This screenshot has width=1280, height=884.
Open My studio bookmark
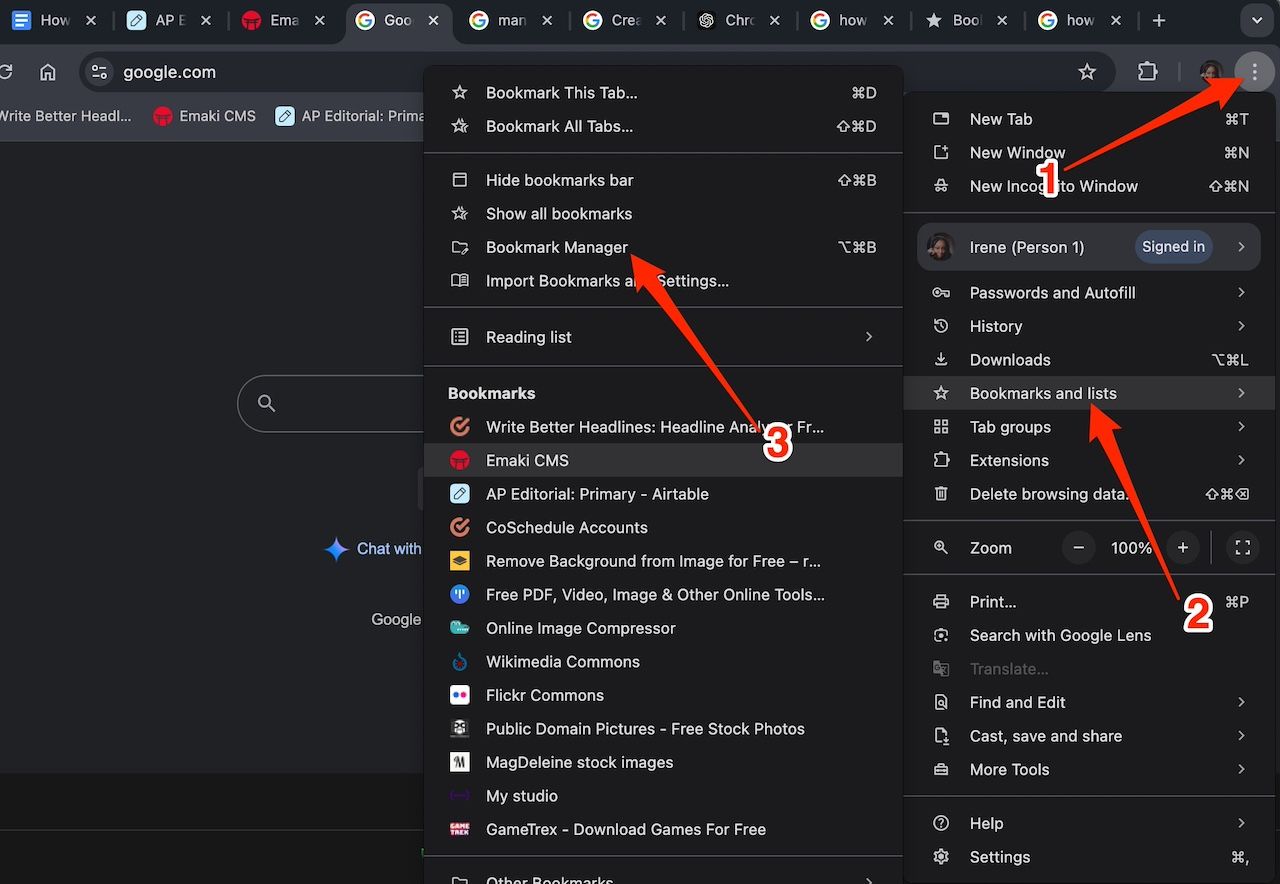(x=663, y=795)
